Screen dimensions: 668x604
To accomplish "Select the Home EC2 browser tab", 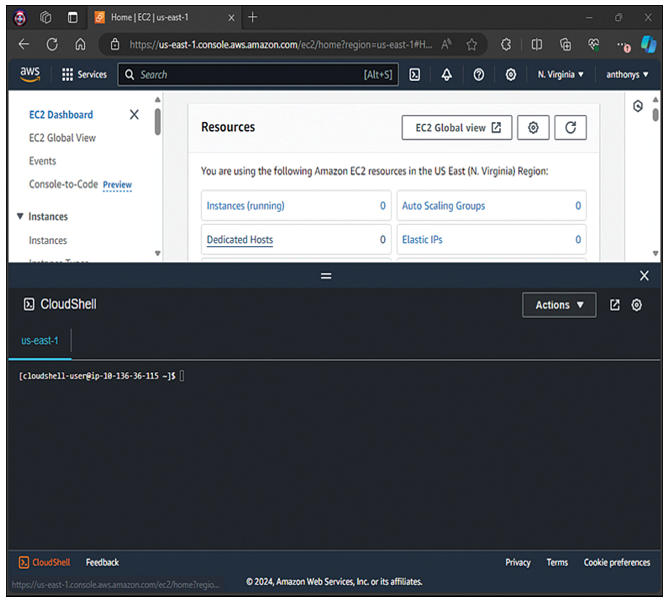I will (x=164, y=17).
